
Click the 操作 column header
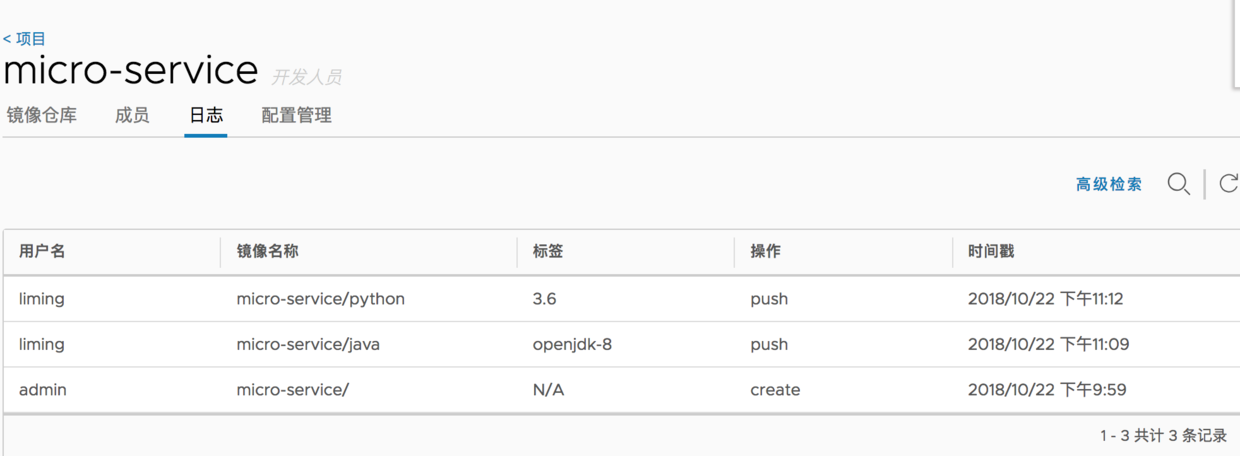point(765,251)
